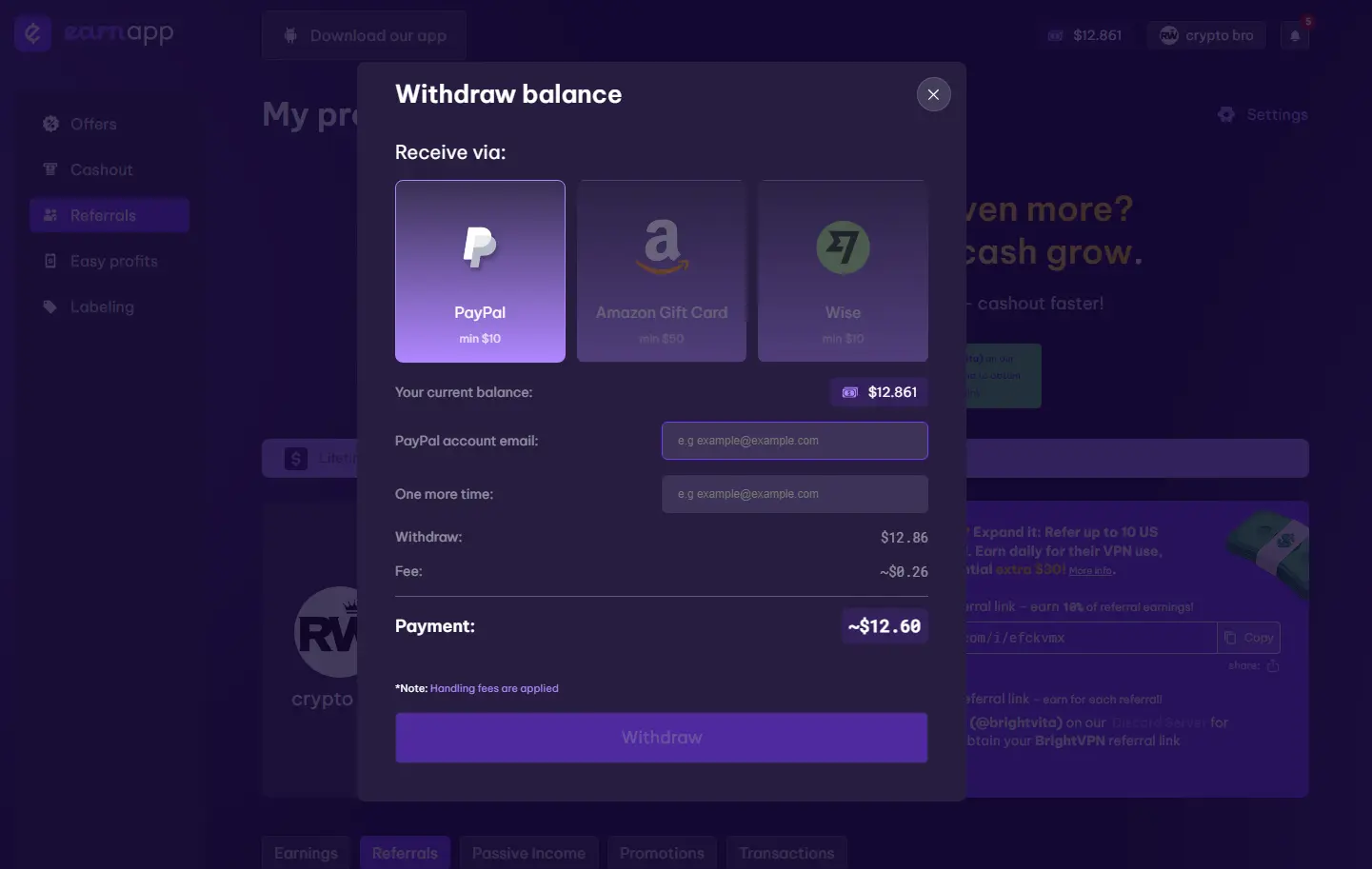
Task: Click the Android icon in Download button
Action: point(290,35)
